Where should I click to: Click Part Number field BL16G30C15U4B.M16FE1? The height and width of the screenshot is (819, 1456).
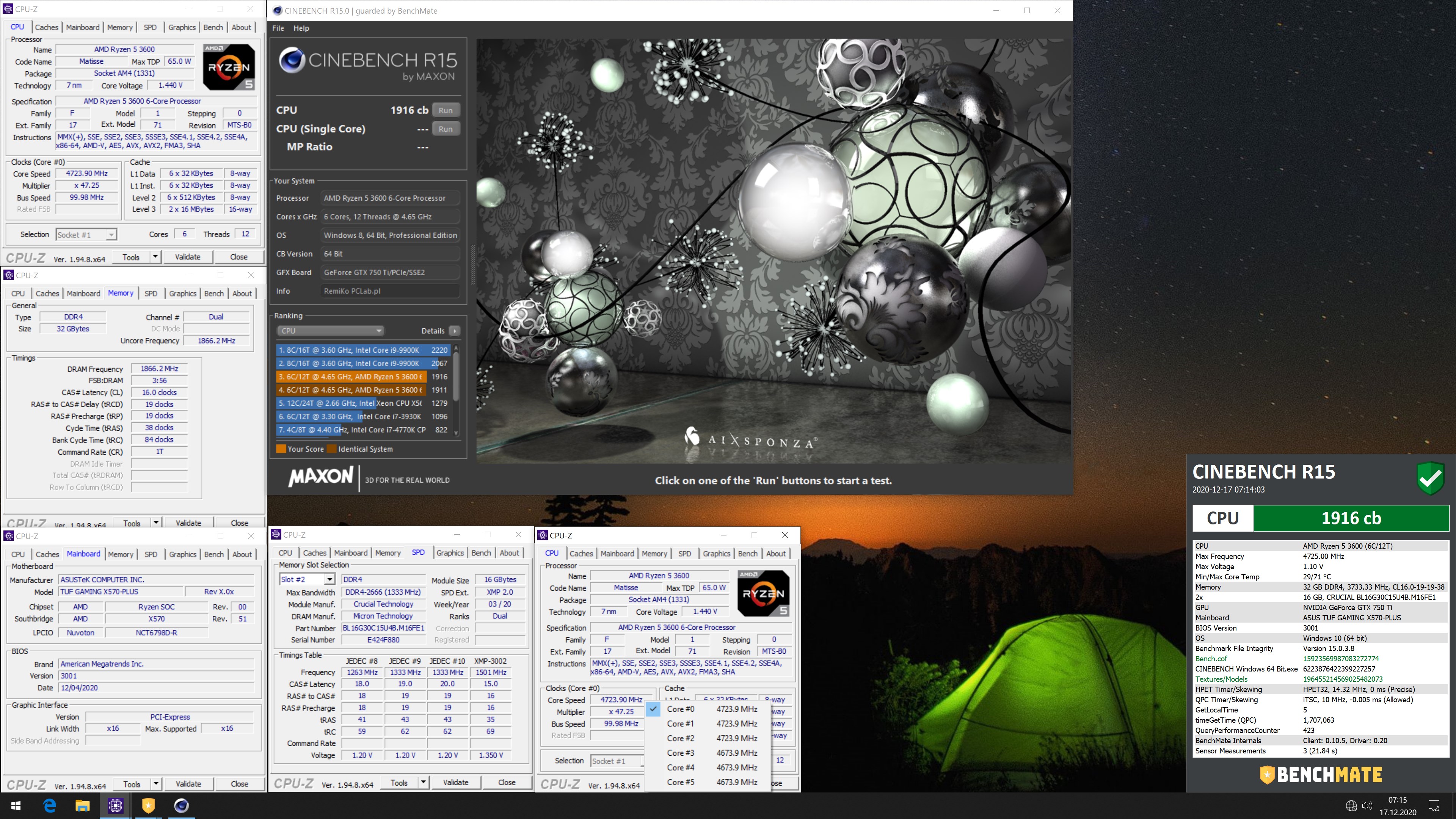click(x=383, y=628)
